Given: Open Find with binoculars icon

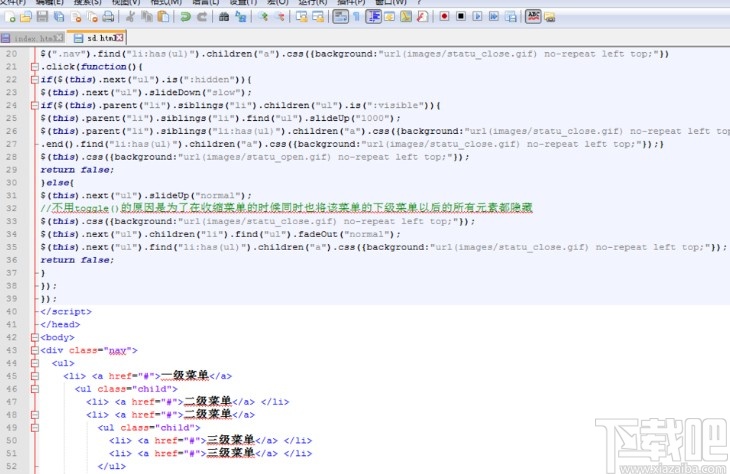Looking at the screenshot, I should click(224, 17).
